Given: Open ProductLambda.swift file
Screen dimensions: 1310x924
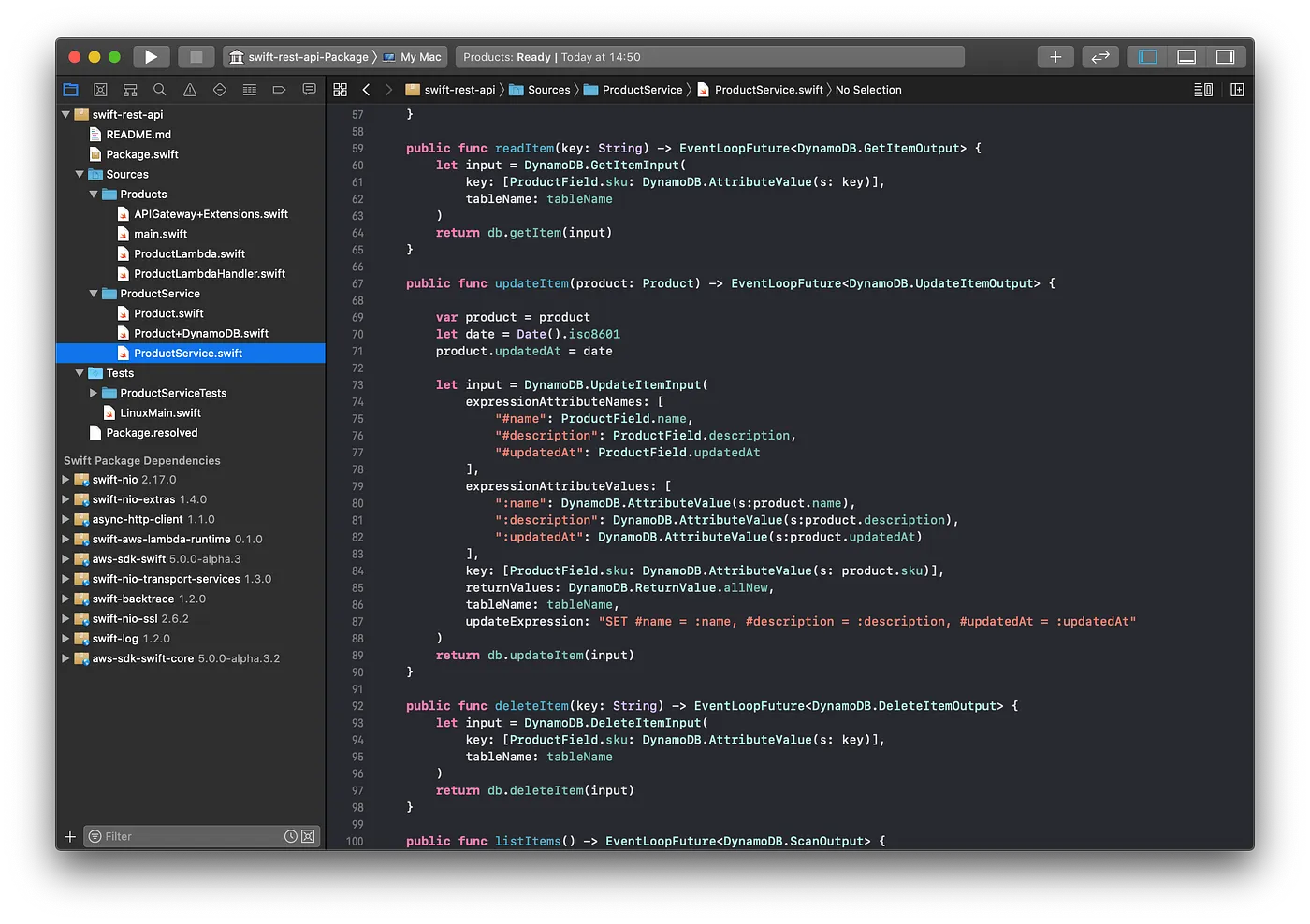Looking at the screenshot, I should click(x=191, y=253).
